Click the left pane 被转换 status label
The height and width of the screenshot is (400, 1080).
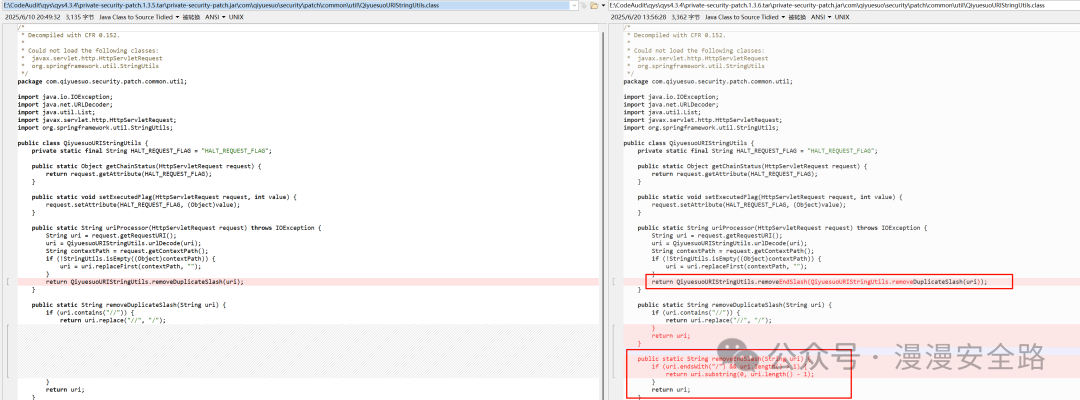pyautogui.click(x=192, y=17)
